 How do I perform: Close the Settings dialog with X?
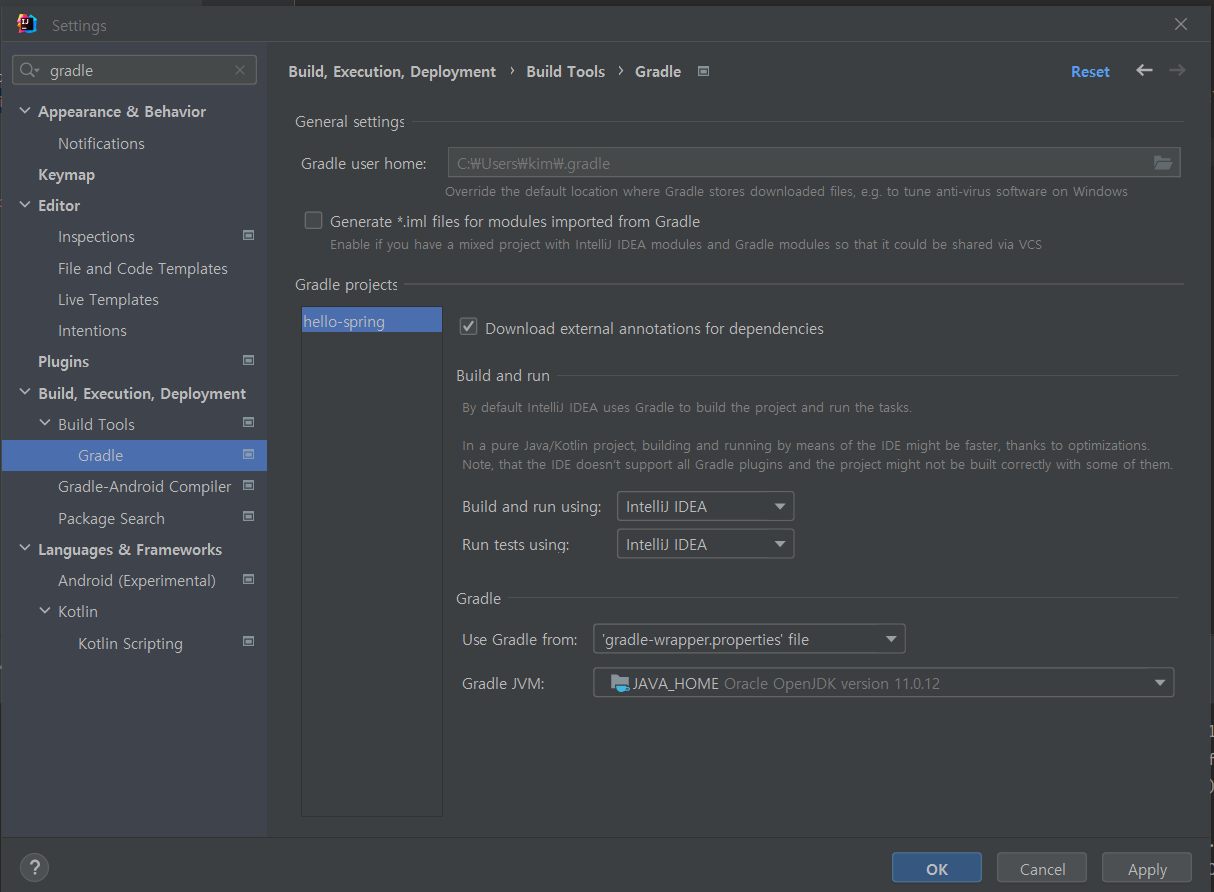tap(1181, 24)
